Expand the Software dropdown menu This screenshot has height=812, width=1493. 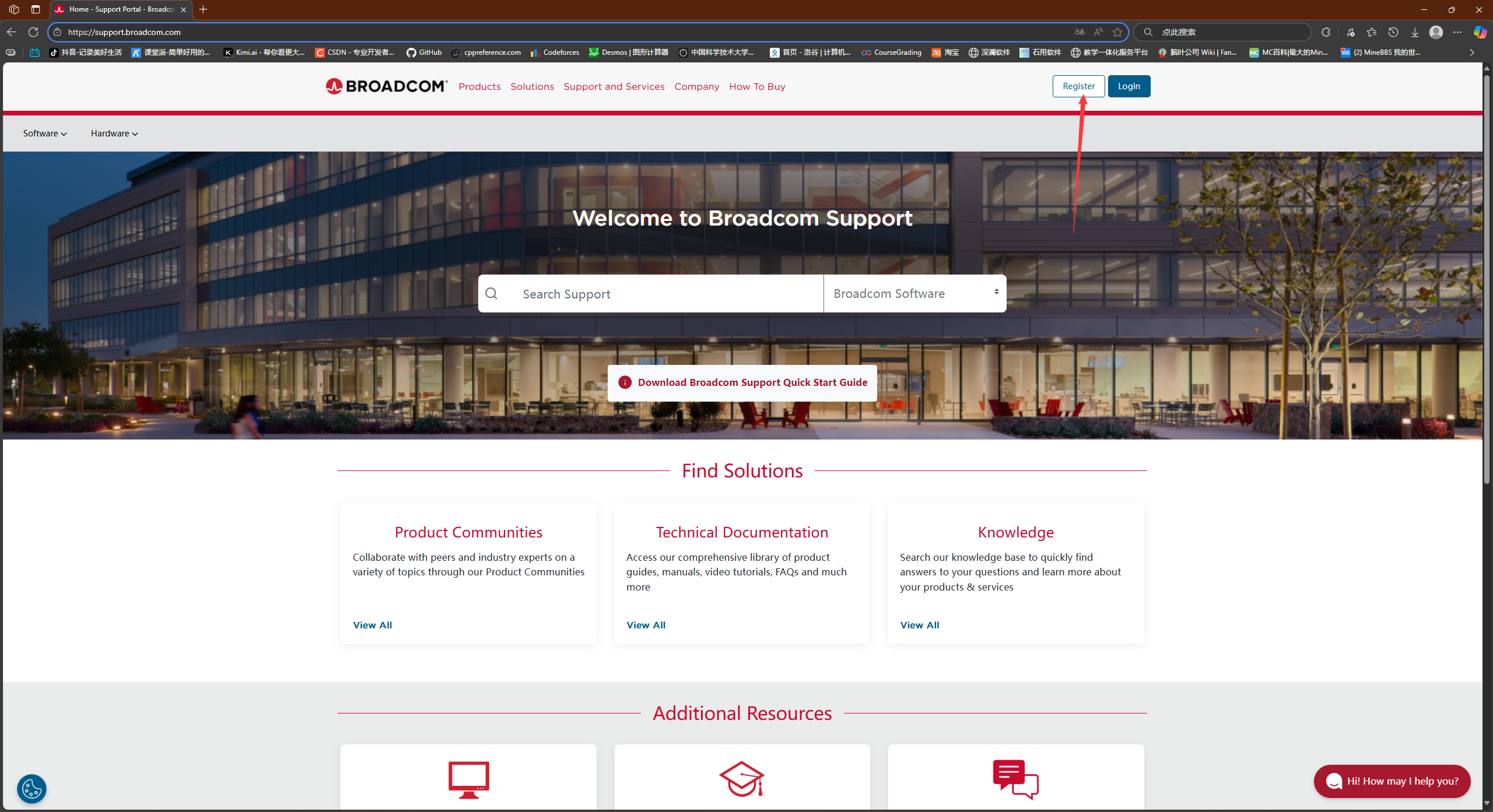point(45,133)
